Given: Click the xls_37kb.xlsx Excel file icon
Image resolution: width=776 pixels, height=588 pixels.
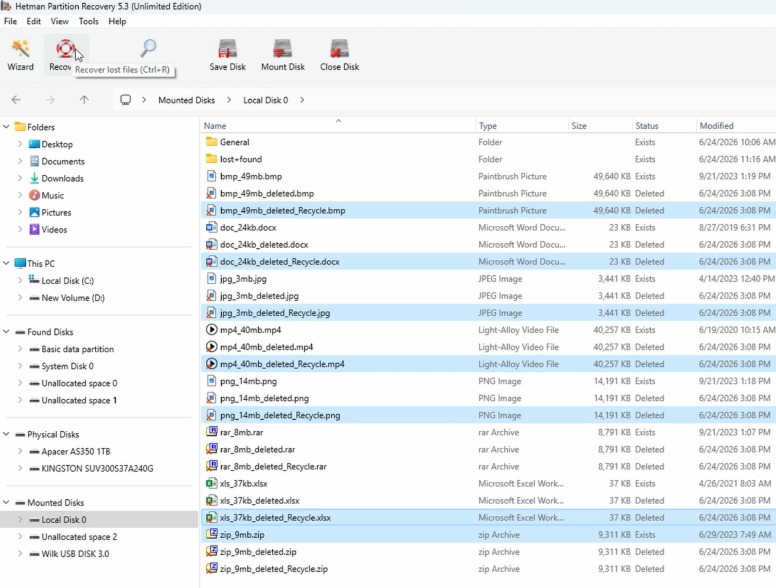Looking at the screenshot, I should tap(211, 484).
